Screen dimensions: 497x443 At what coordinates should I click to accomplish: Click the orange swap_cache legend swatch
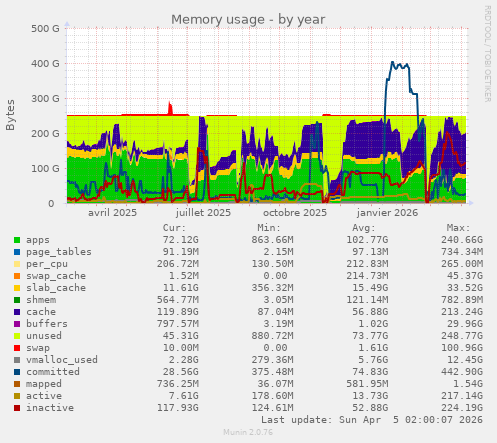point(17,276)
